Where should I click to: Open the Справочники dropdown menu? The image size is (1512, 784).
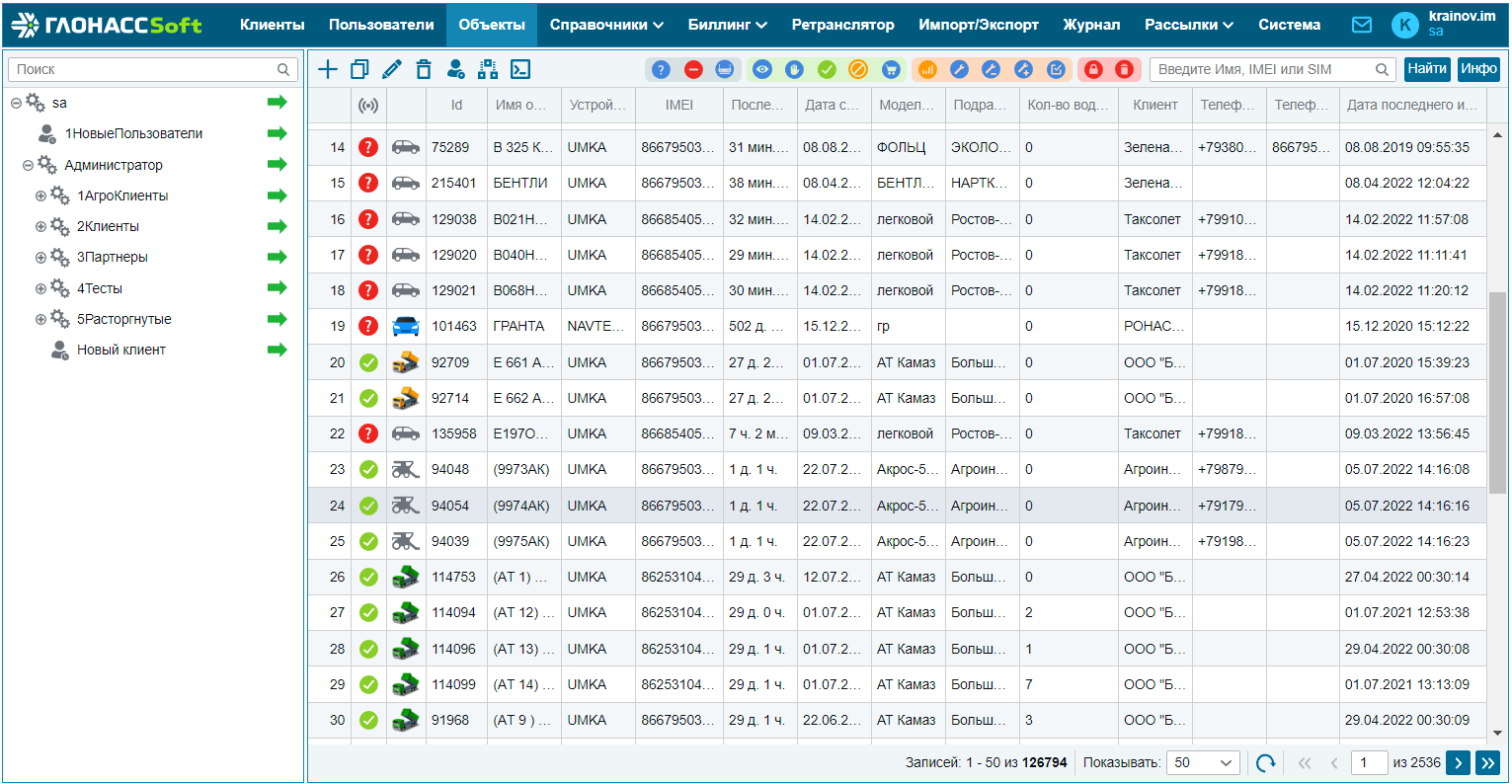click(606, 25)
